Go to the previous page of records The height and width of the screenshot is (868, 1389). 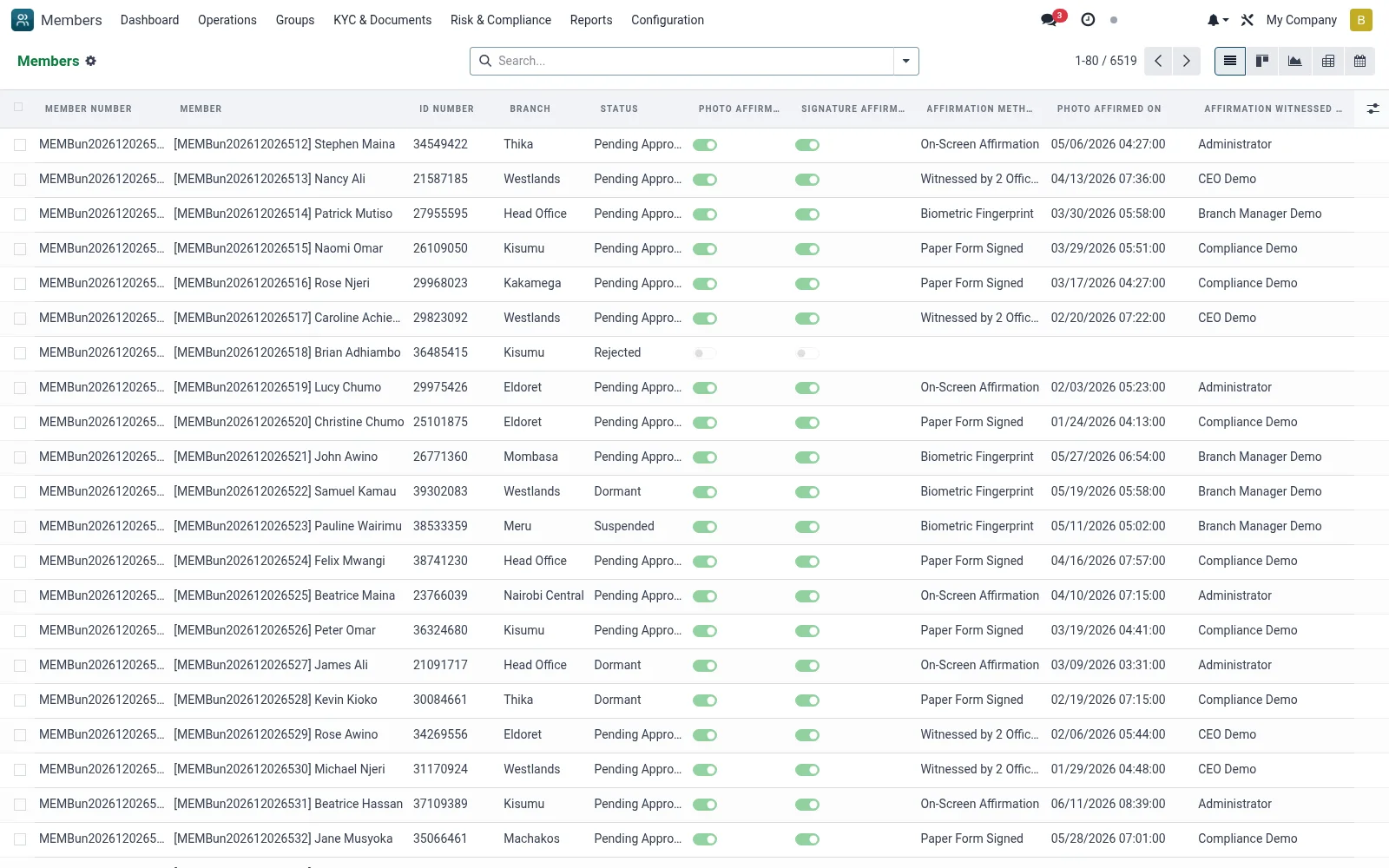pos(1158,61)
